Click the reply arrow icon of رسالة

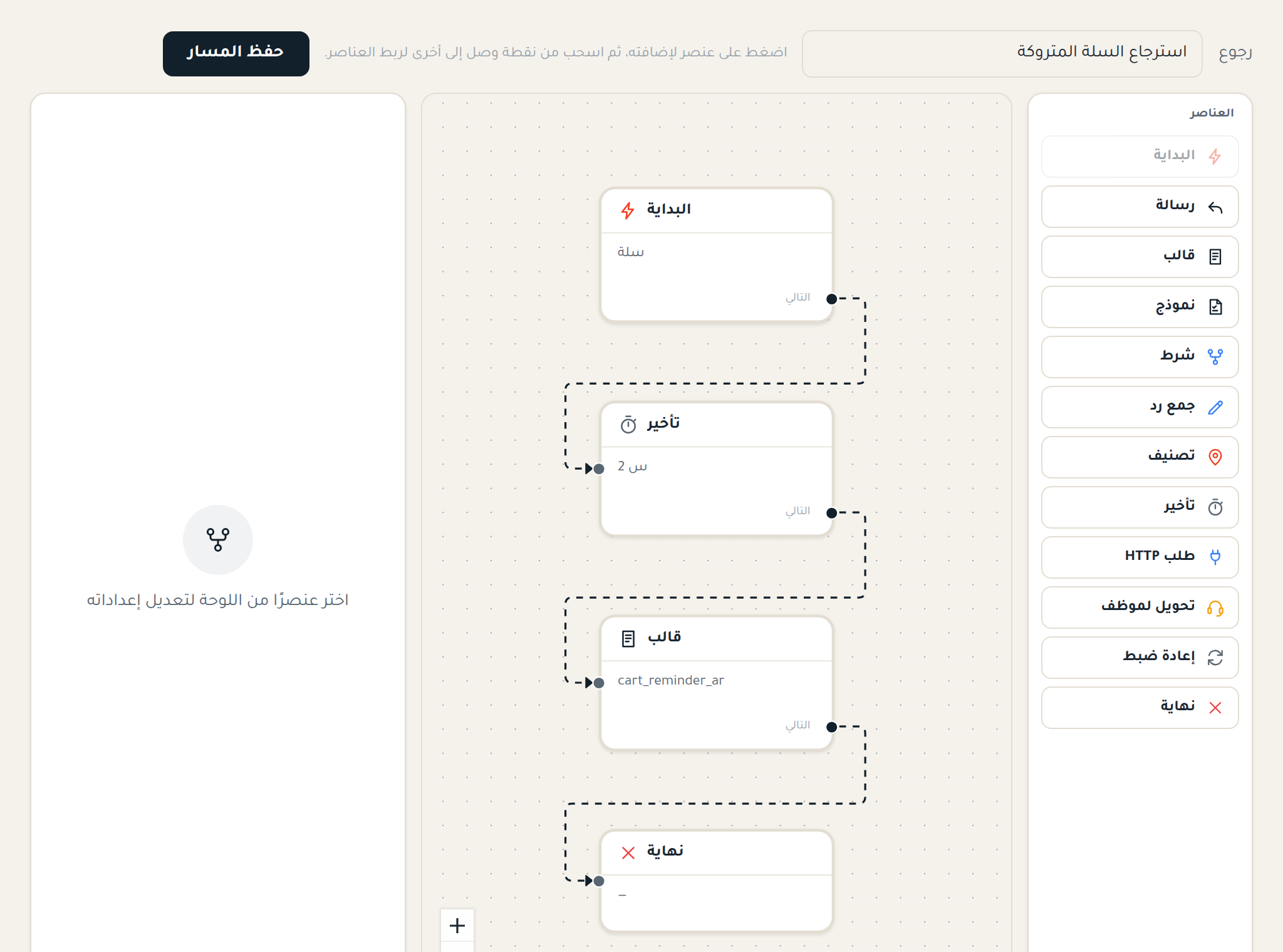(x=1215, y=207)
